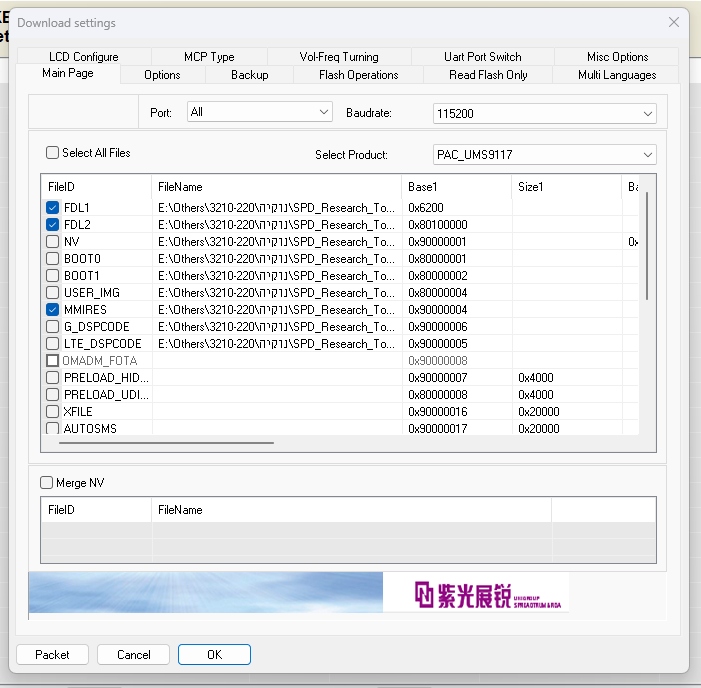
Task: Open the Vol-Freq Turning tab
Action: coord(338,57)
